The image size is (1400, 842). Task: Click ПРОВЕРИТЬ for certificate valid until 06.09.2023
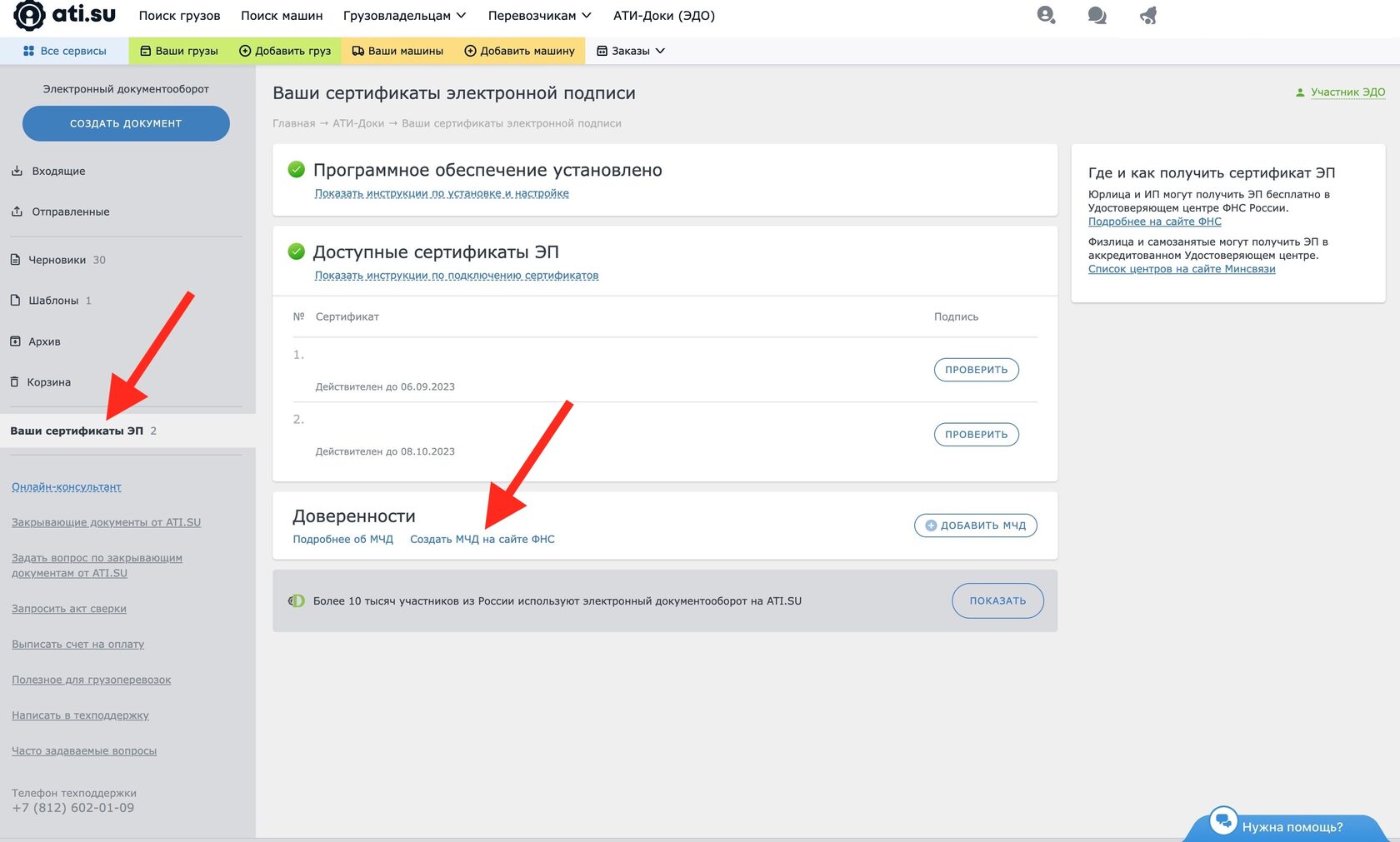[976, 370]
